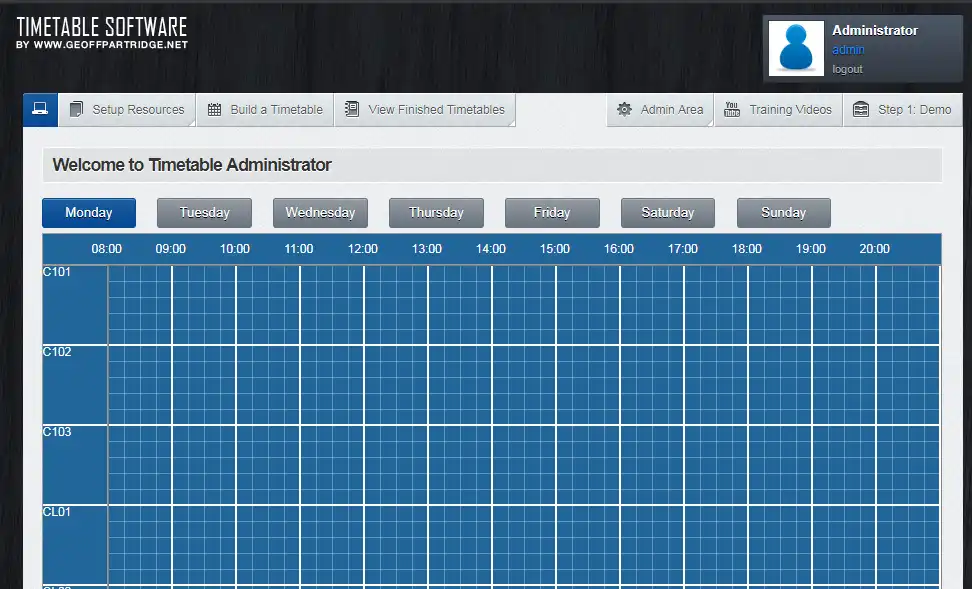Select the Monday tab

tap(88, 212)
